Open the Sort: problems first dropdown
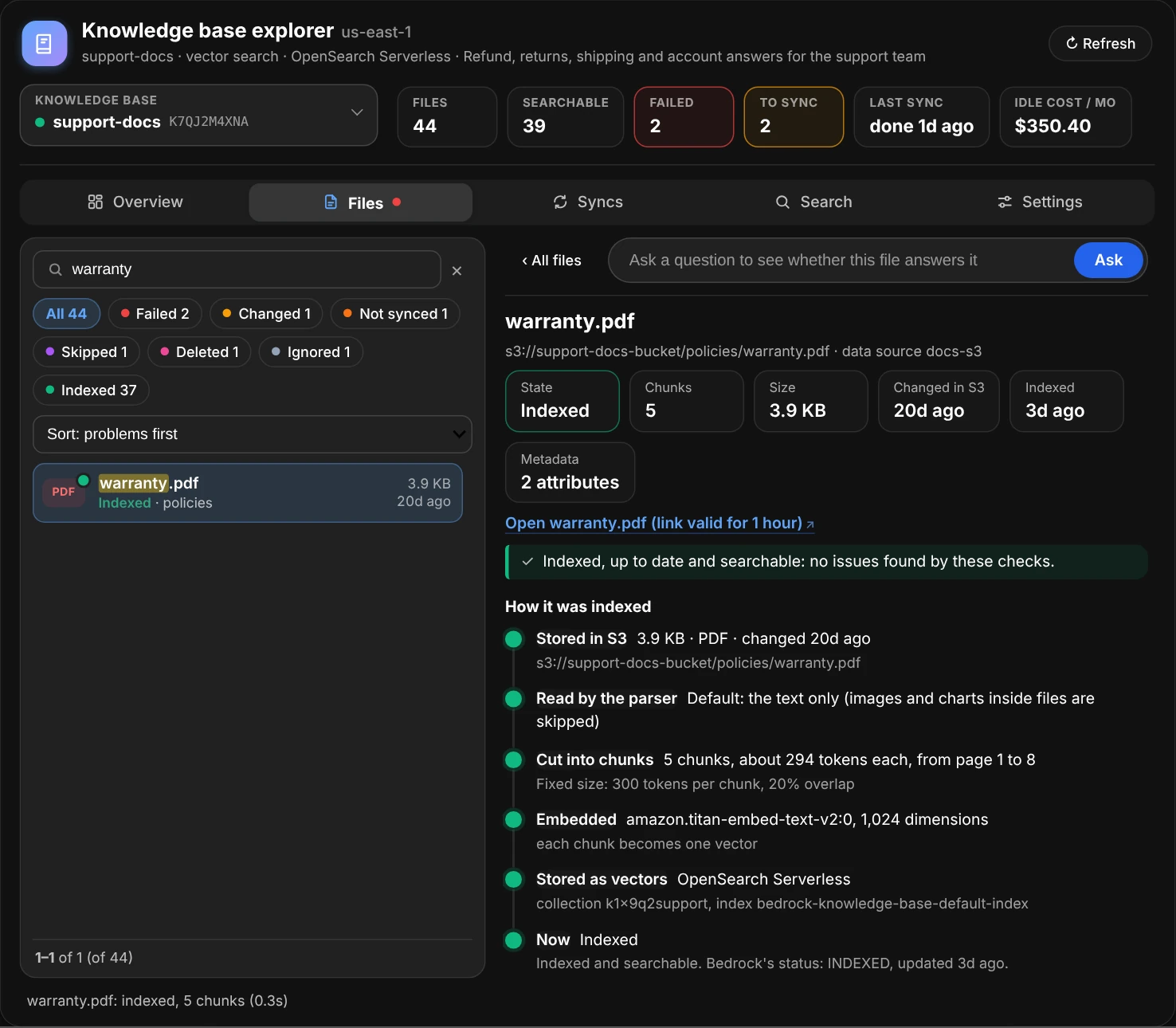This screenshot has height=1028, width=1176. [x=253, y=434]
